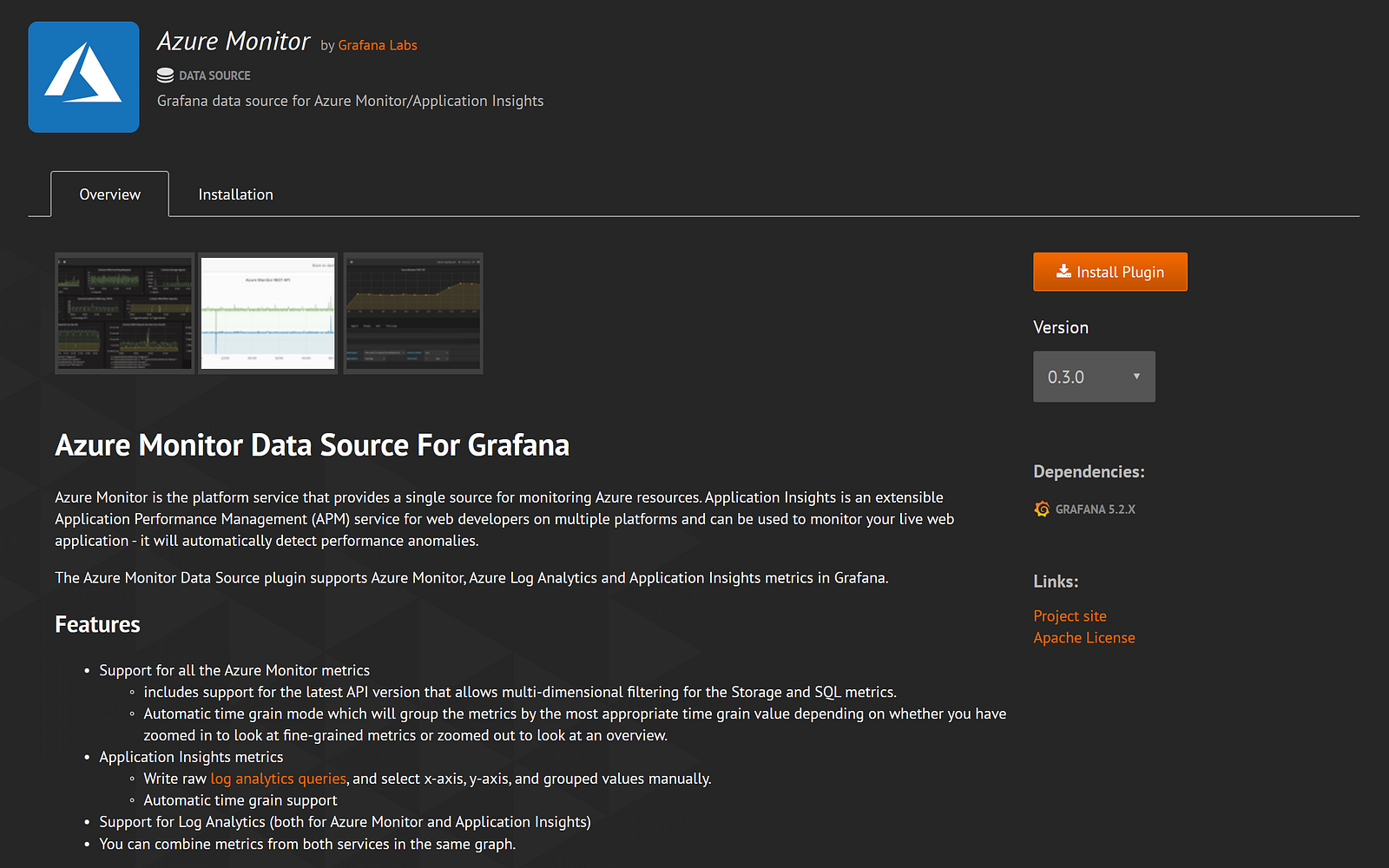Click the Version label
The width and height of the screenshot is (1389, 868).
coord(1061,327)
